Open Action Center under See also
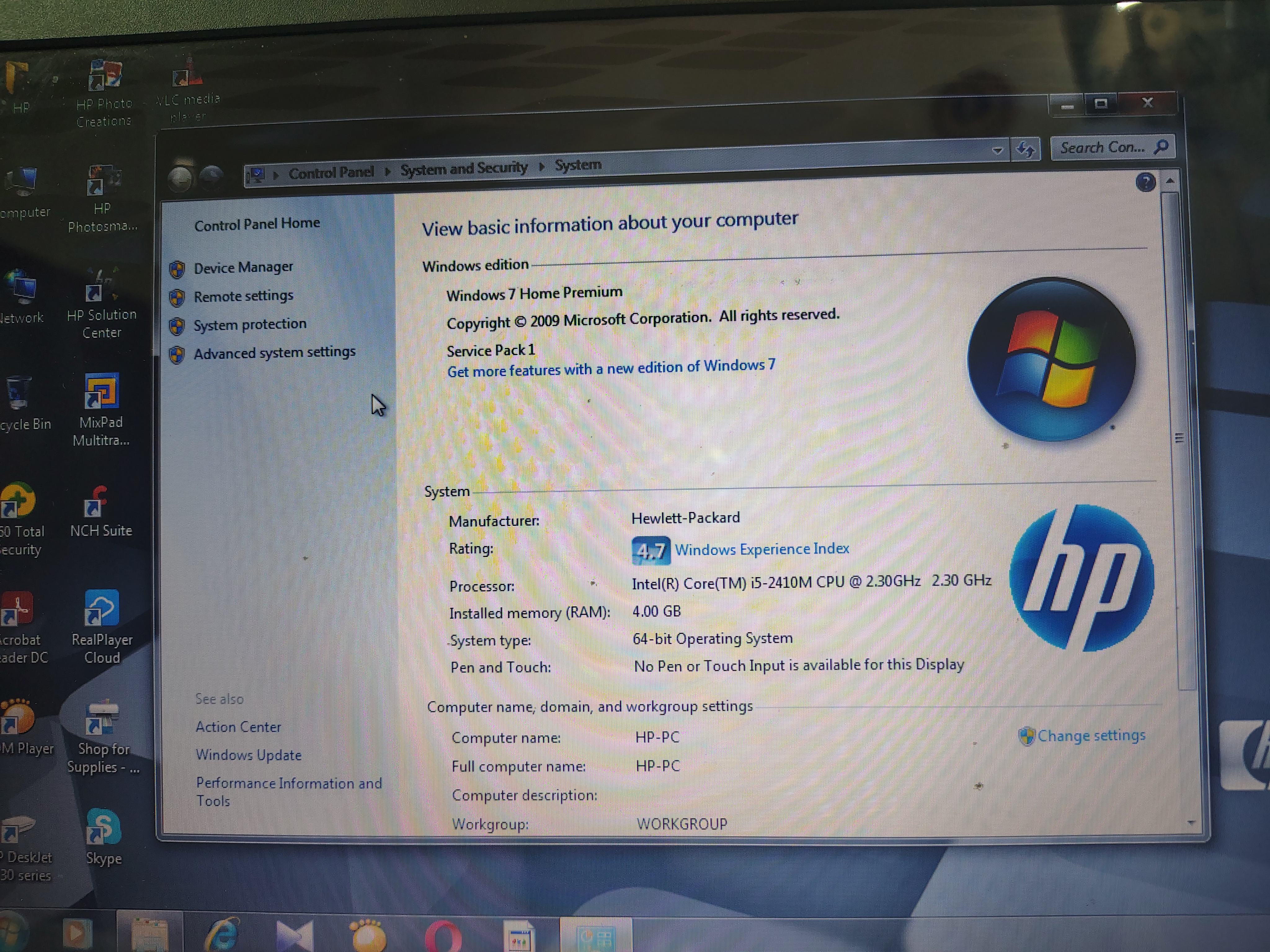This screenshot has width=1270, height=952. [x=238, y=727]
